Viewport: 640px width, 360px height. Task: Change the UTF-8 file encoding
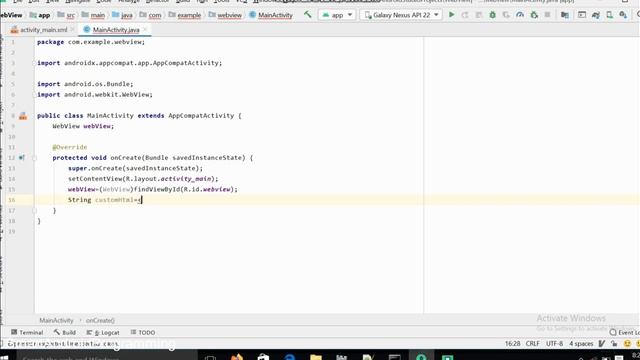tap(554, 344)
